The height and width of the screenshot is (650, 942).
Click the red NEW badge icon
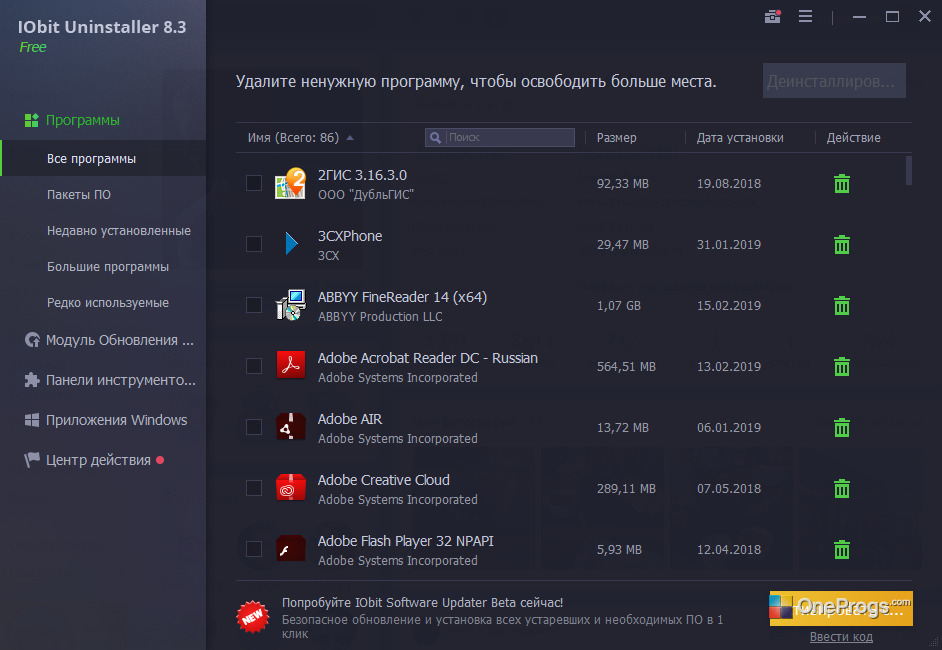click(x=252, y=616)
